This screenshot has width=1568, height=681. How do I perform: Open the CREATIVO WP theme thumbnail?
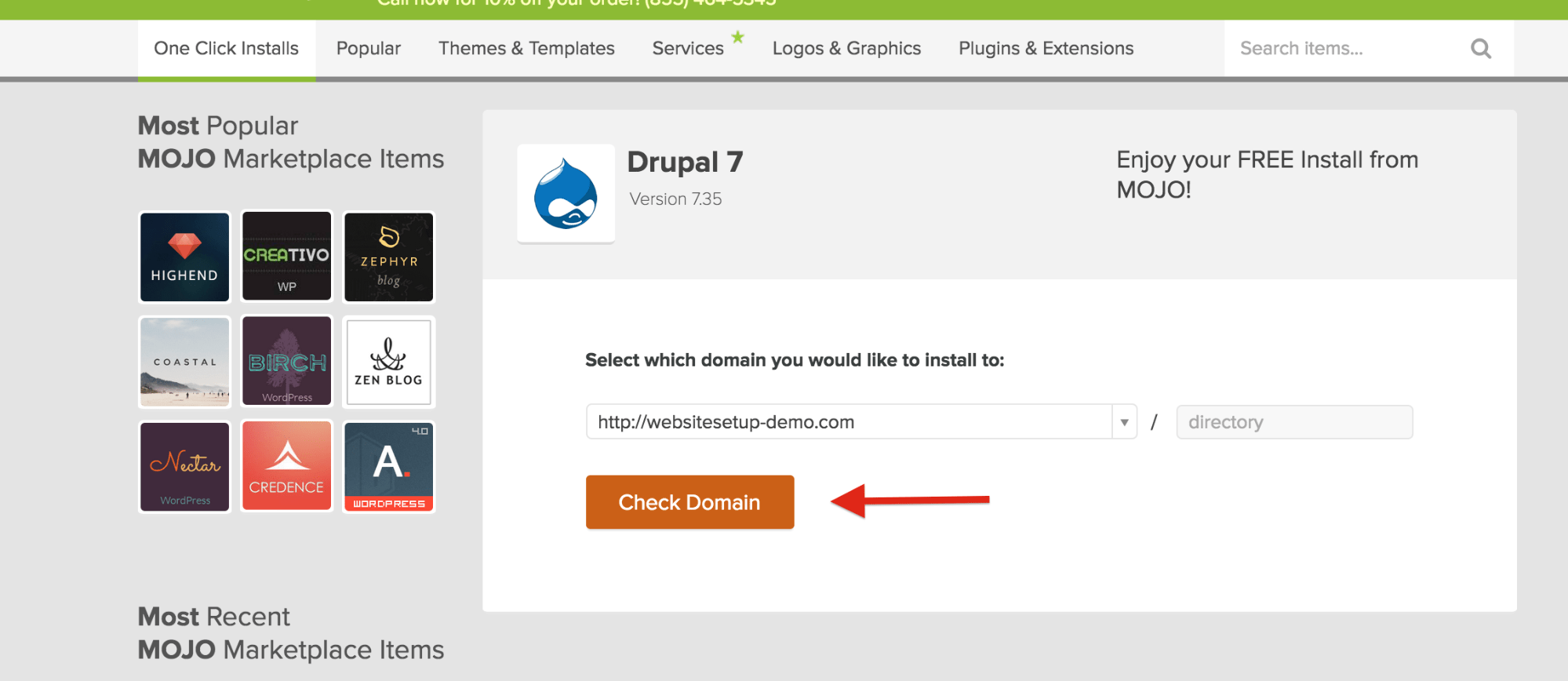click(286, 256)
